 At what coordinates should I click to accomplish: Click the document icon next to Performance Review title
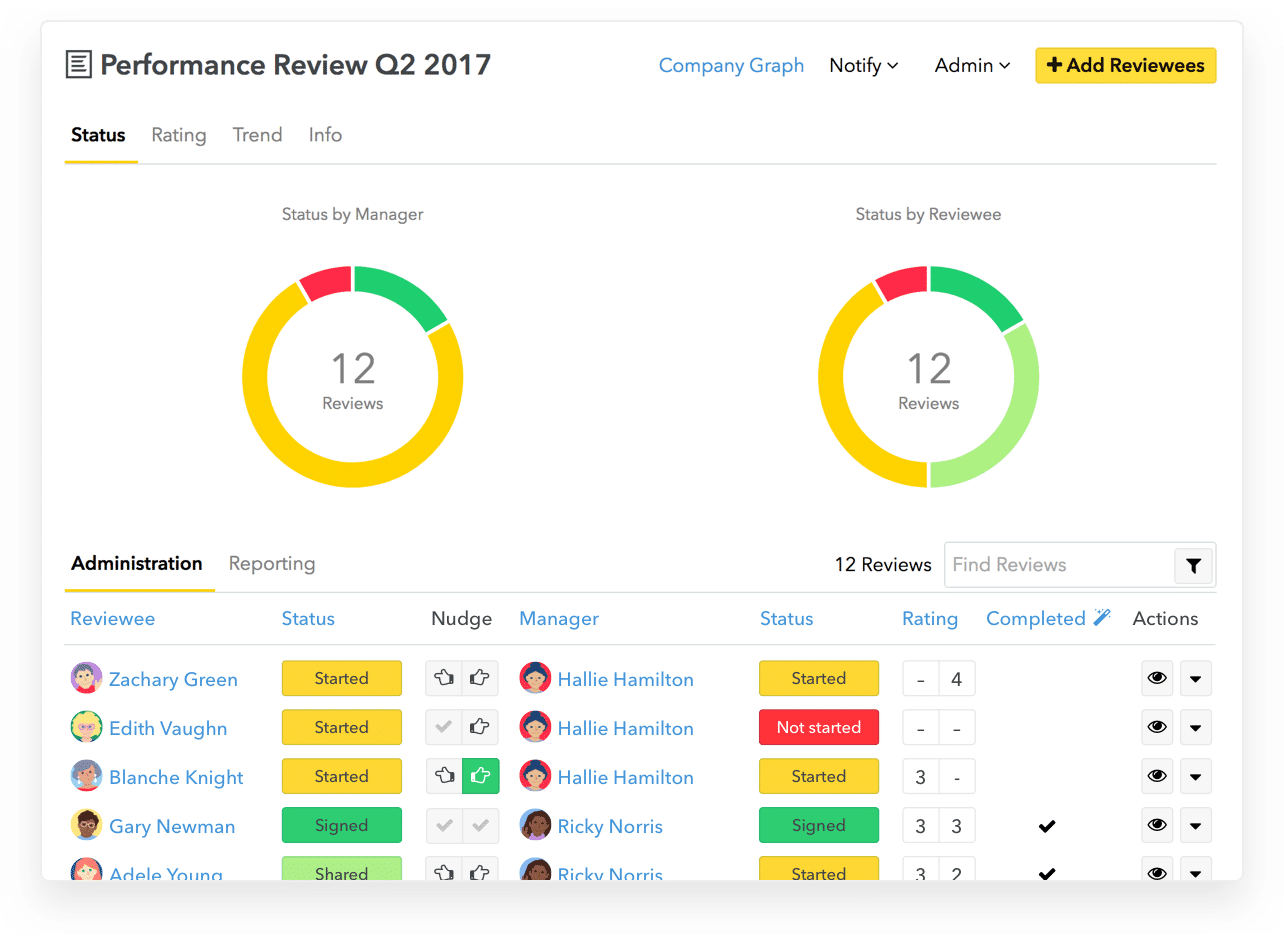(x=79, y=64)
